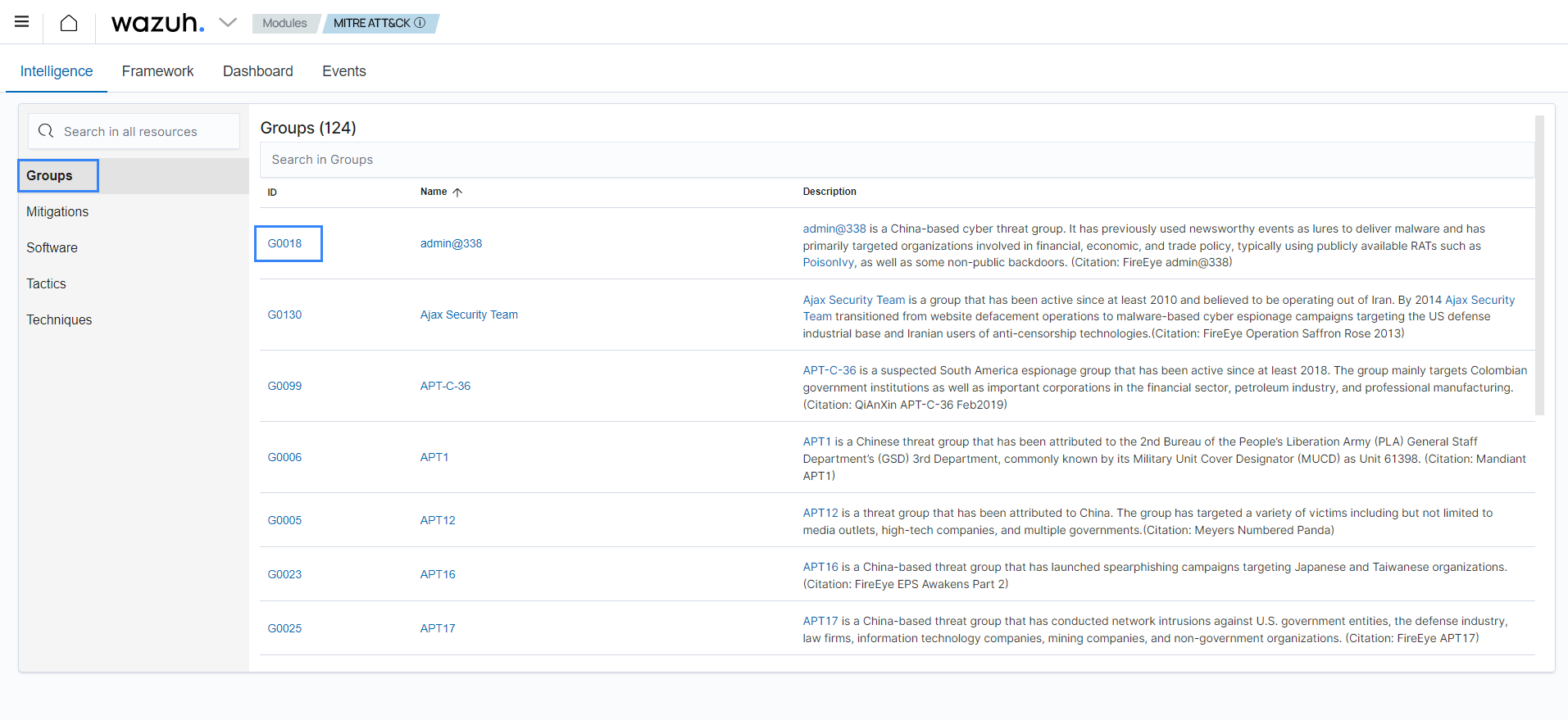Open group ID G0006
The width and height of the screenshot is (1568, 720).
(284, 457)
